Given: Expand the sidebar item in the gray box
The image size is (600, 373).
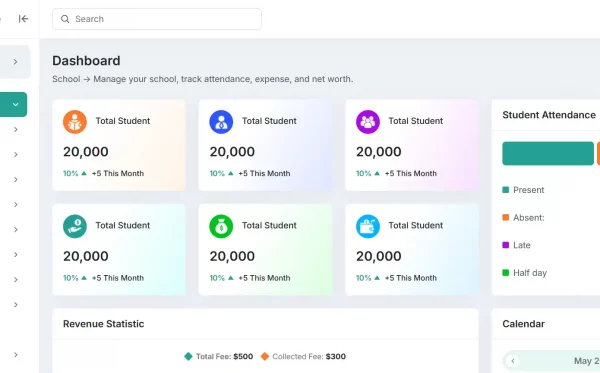Looking at the screenshot, I should 15,62.
